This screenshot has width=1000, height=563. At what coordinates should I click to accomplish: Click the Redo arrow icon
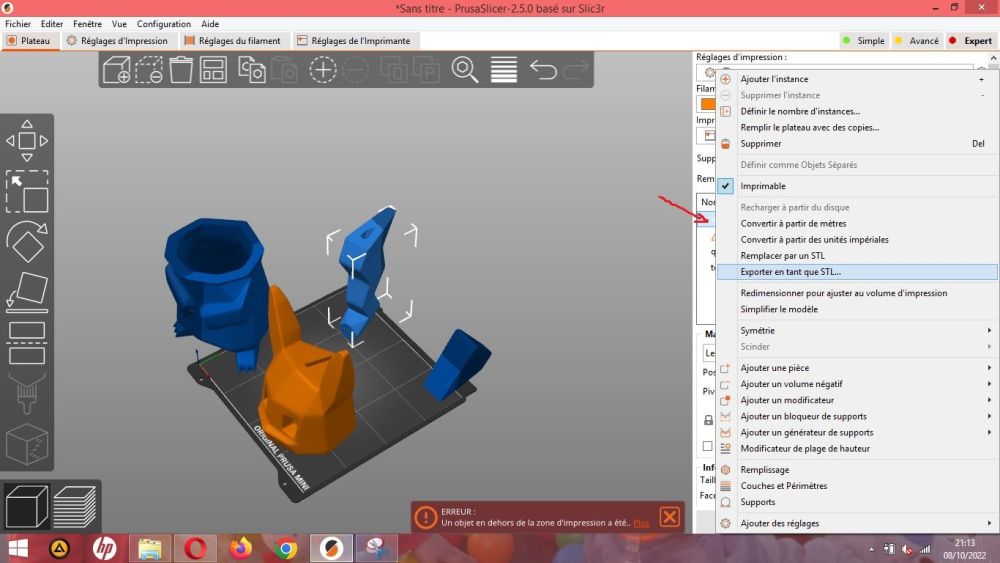tap(575, 69)
